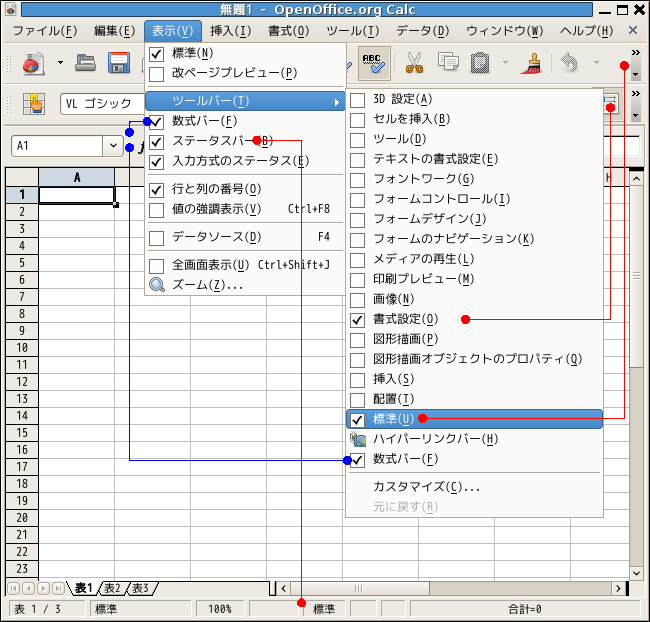Enable 値の強調表示(V) checkbox

coord(156,210)
